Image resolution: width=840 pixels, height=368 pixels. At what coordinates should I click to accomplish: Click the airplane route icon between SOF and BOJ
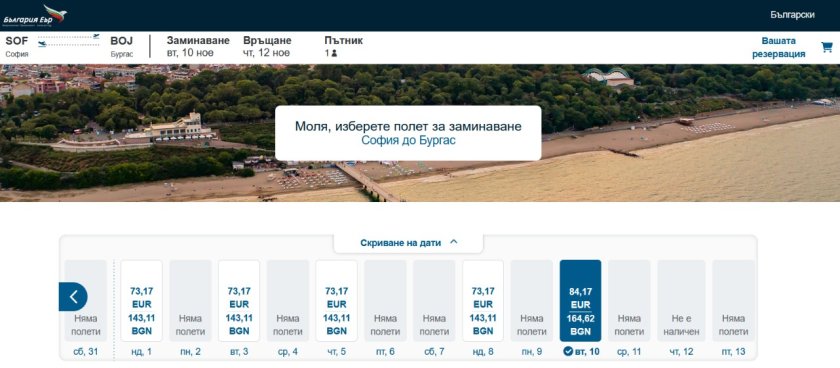coord(69,41)
